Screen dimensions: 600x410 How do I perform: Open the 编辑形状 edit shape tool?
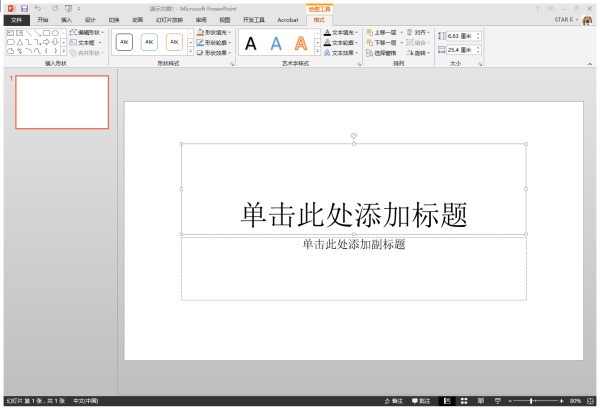[x=86, y=32]
